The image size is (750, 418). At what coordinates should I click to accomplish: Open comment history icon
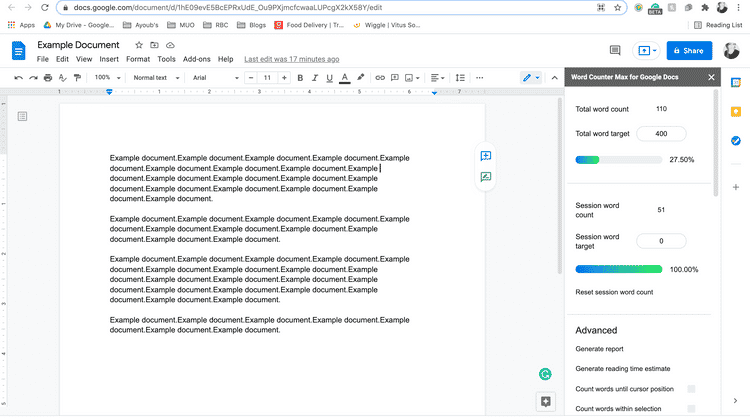615,50
